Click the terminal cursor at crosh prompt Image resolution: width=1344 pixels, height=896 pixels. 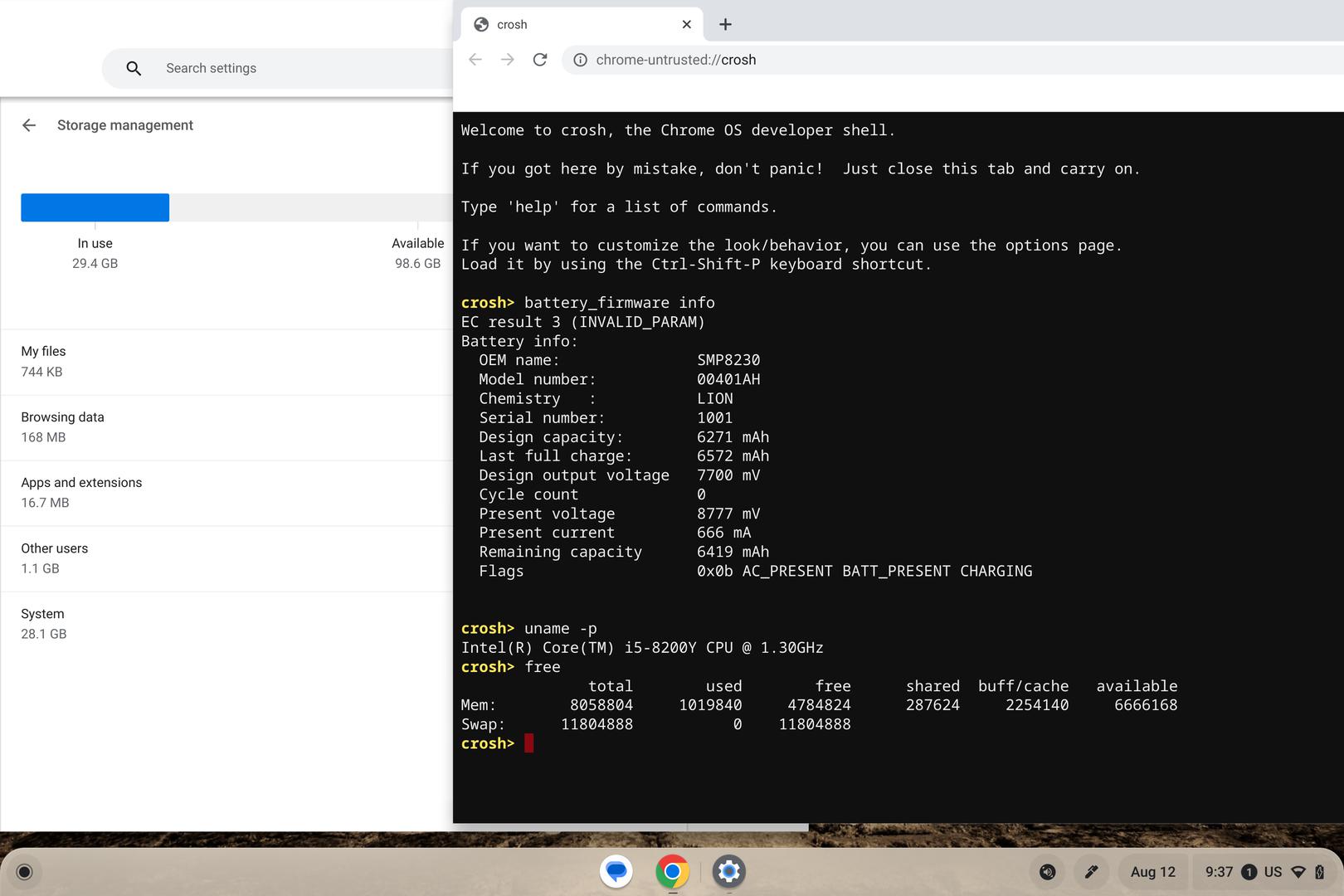coord(529,743)
